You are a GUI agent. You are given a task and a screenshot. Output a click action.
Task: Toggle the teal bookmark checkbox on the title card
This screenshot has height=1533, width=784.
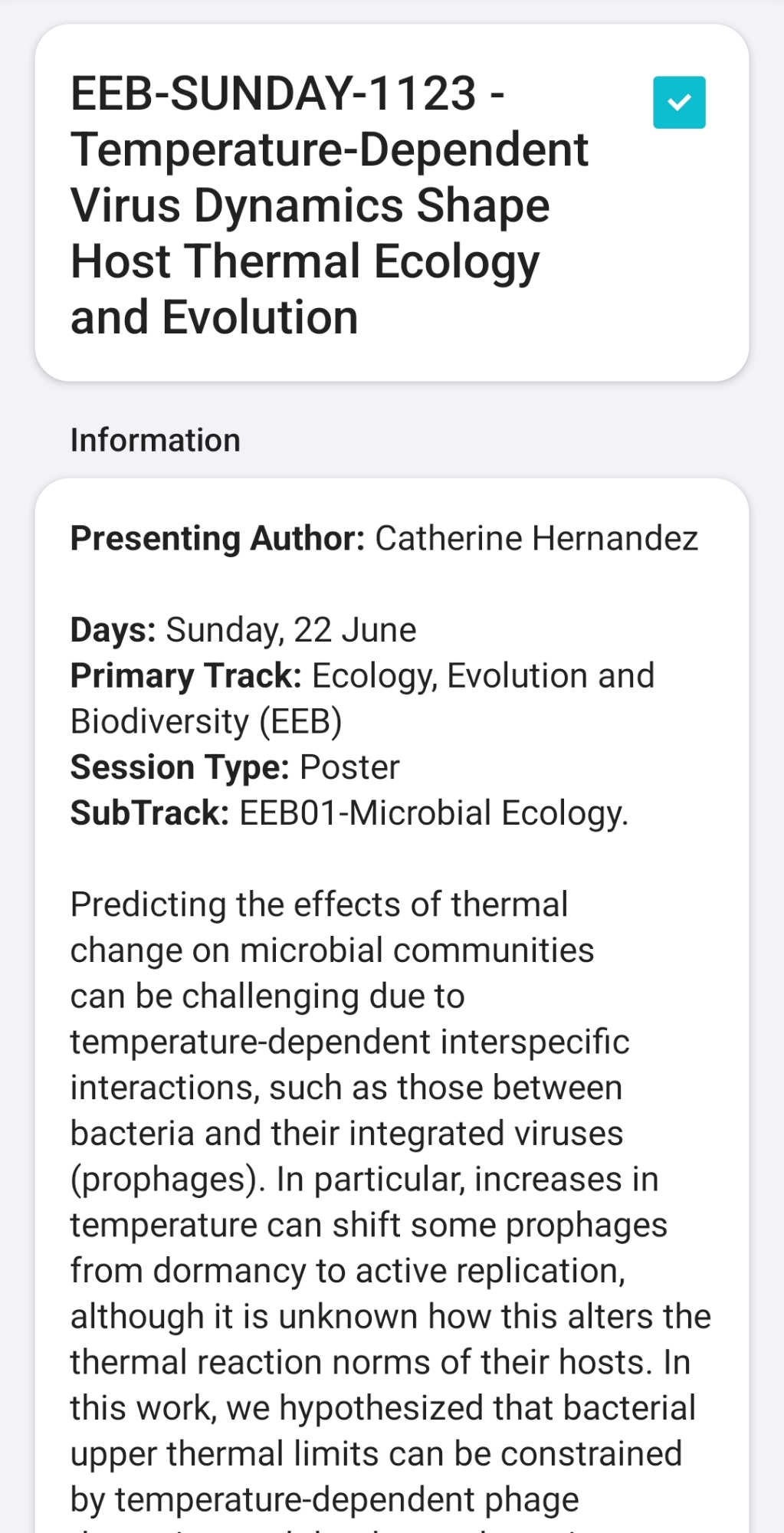pos(679,103)
